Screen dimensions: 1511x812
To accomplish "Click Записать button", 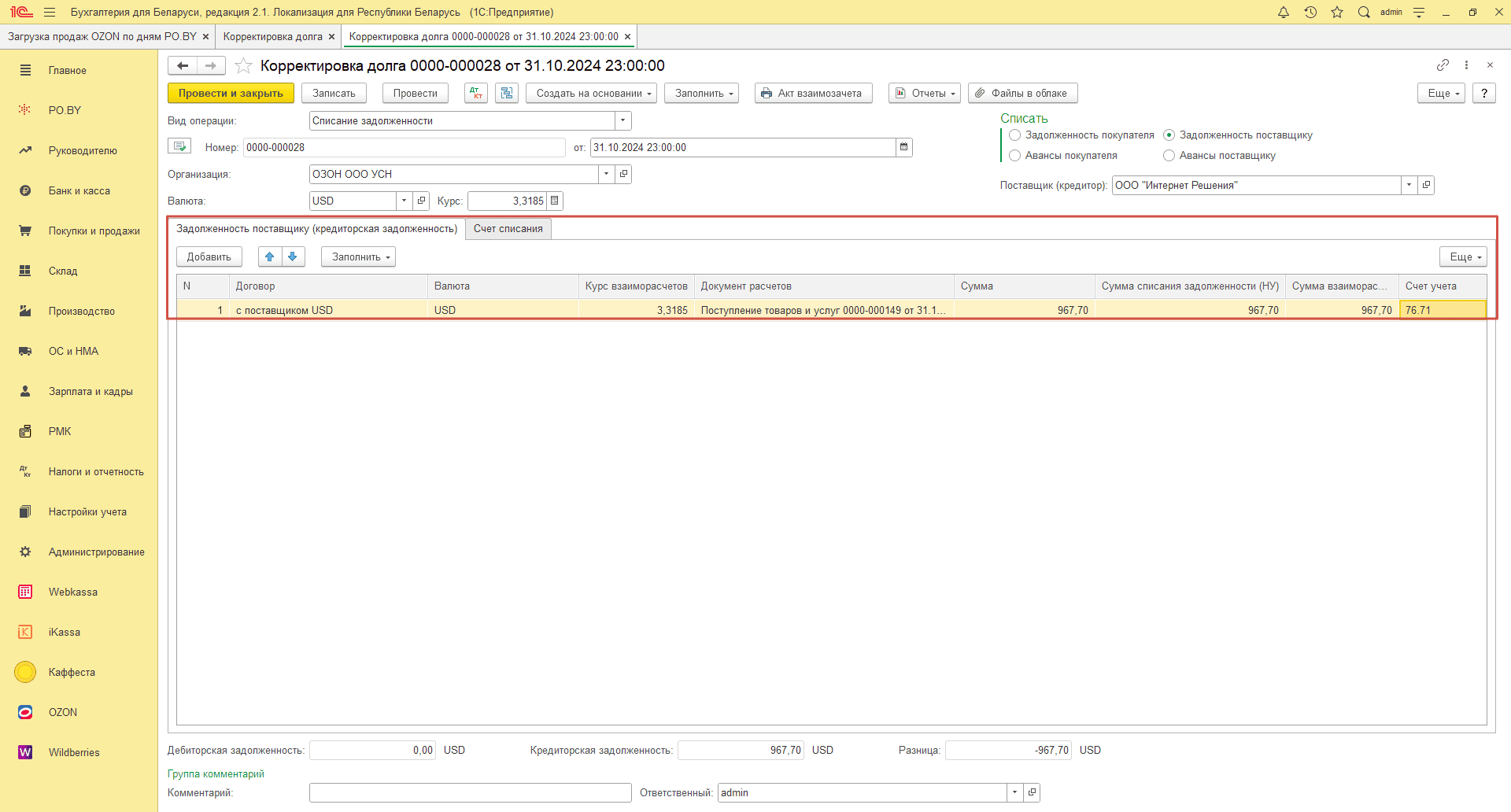I will [334, 93].
